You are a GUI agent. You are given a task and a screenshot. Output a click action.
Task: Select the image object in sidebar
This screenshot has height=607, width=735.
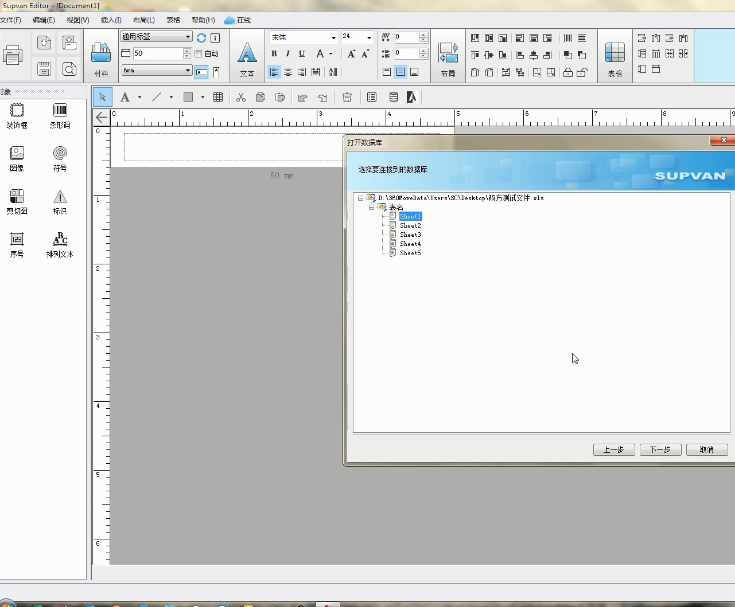17,155
